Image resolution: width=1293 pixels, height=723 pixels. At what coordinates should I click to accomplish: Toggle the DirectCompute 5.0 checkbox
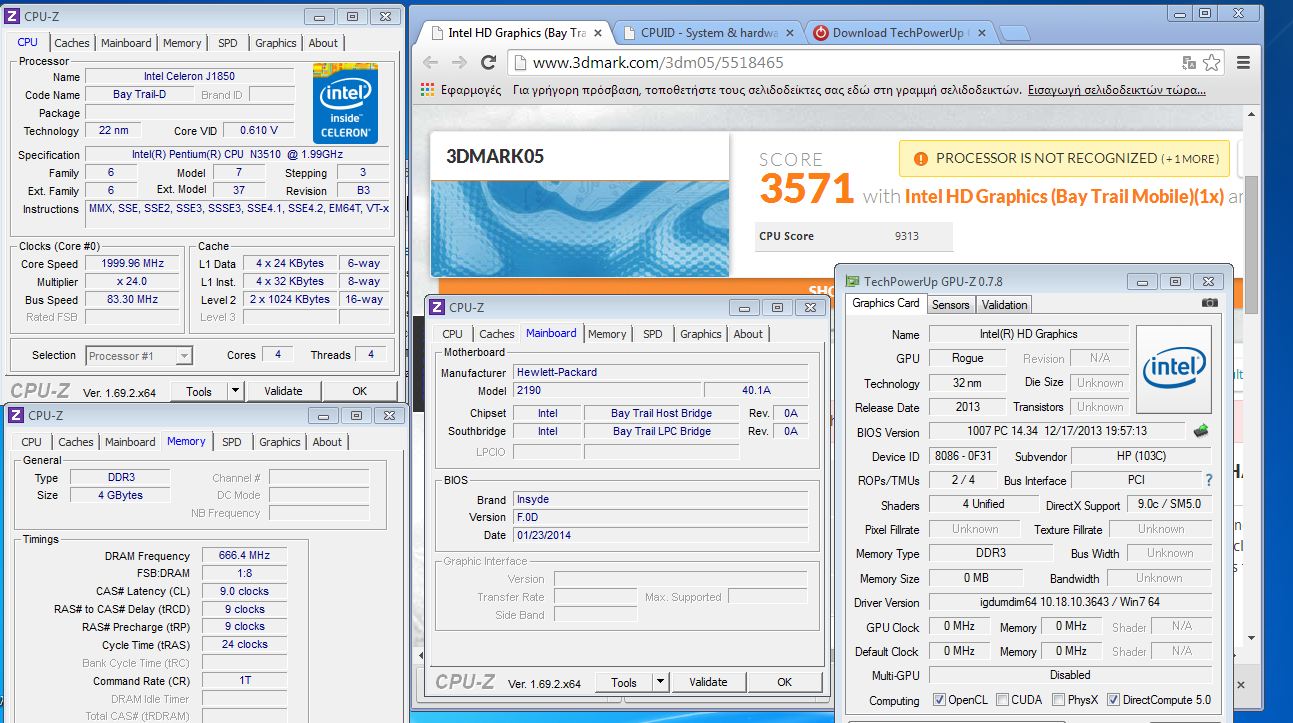1113,700
